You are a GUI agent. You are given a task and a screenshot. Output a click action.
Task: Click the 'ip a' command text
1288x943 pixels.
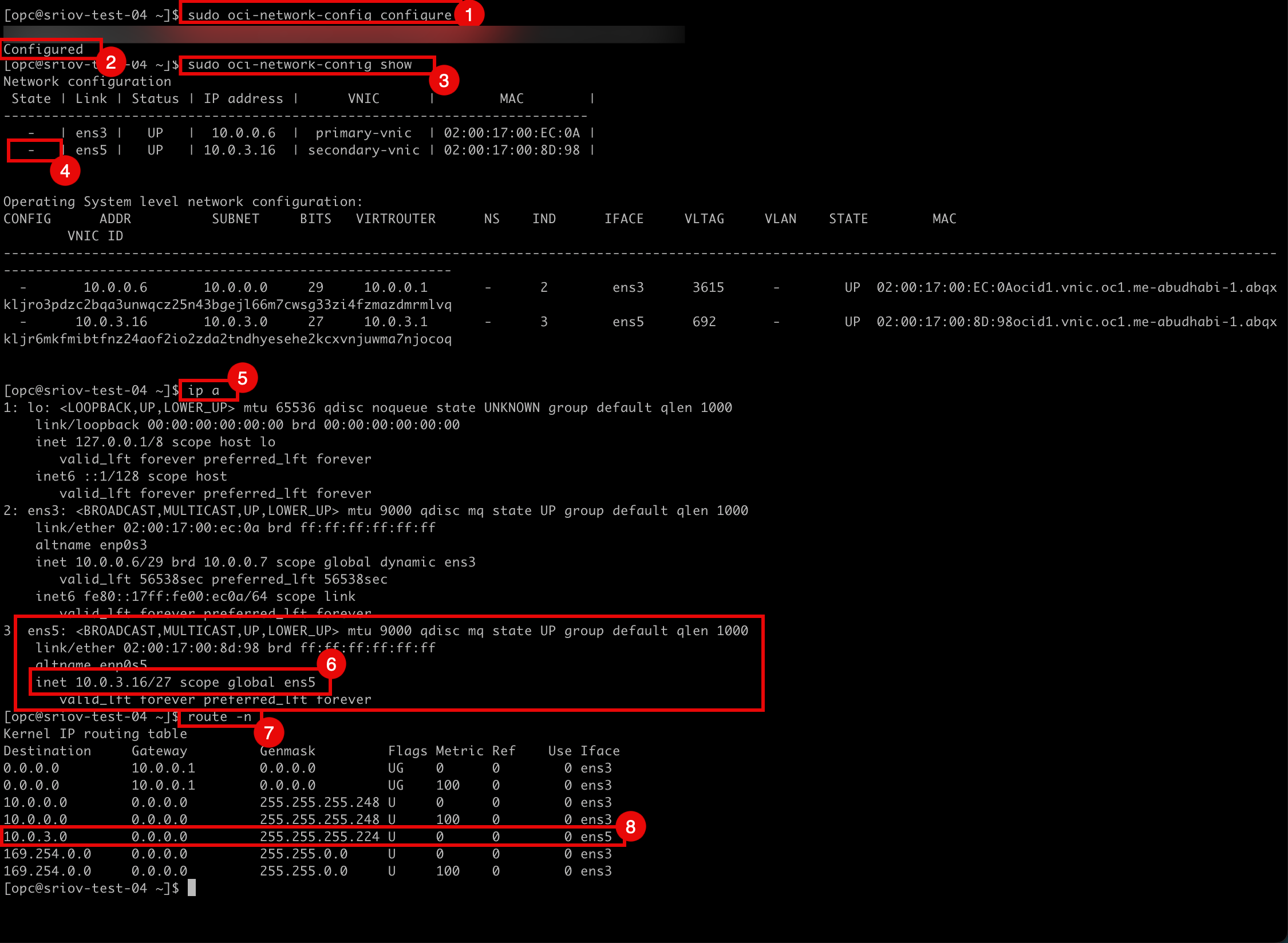tap(204, 391)
